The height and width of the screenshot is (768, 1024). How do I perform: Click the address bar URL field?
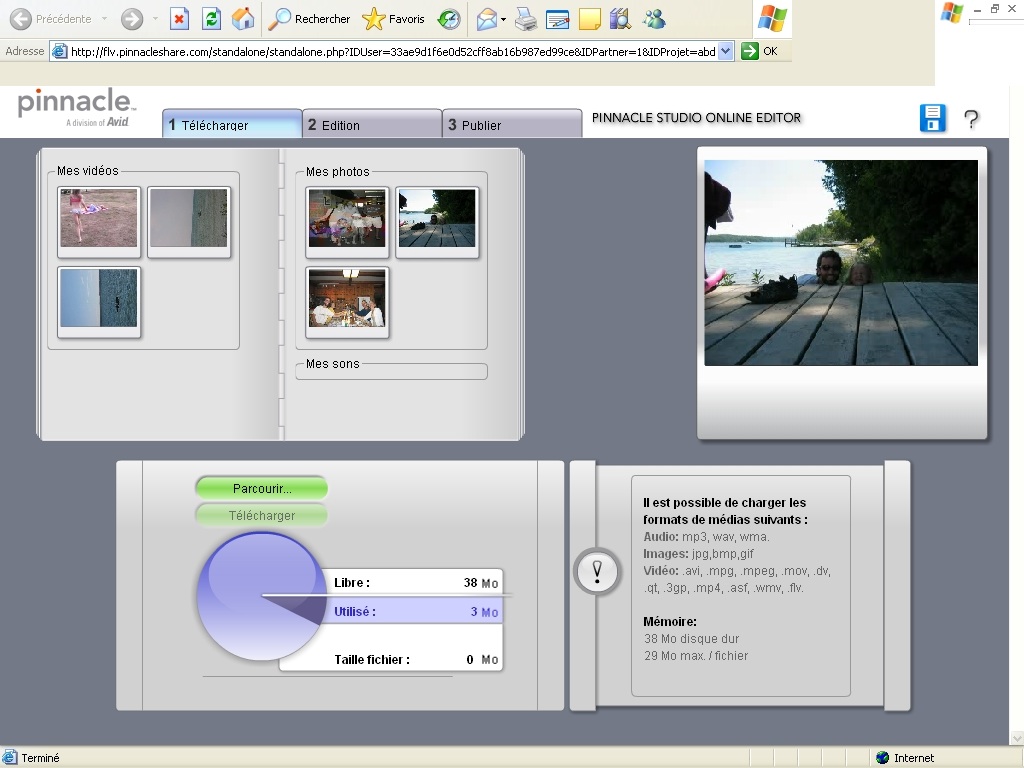coord(390,51)
